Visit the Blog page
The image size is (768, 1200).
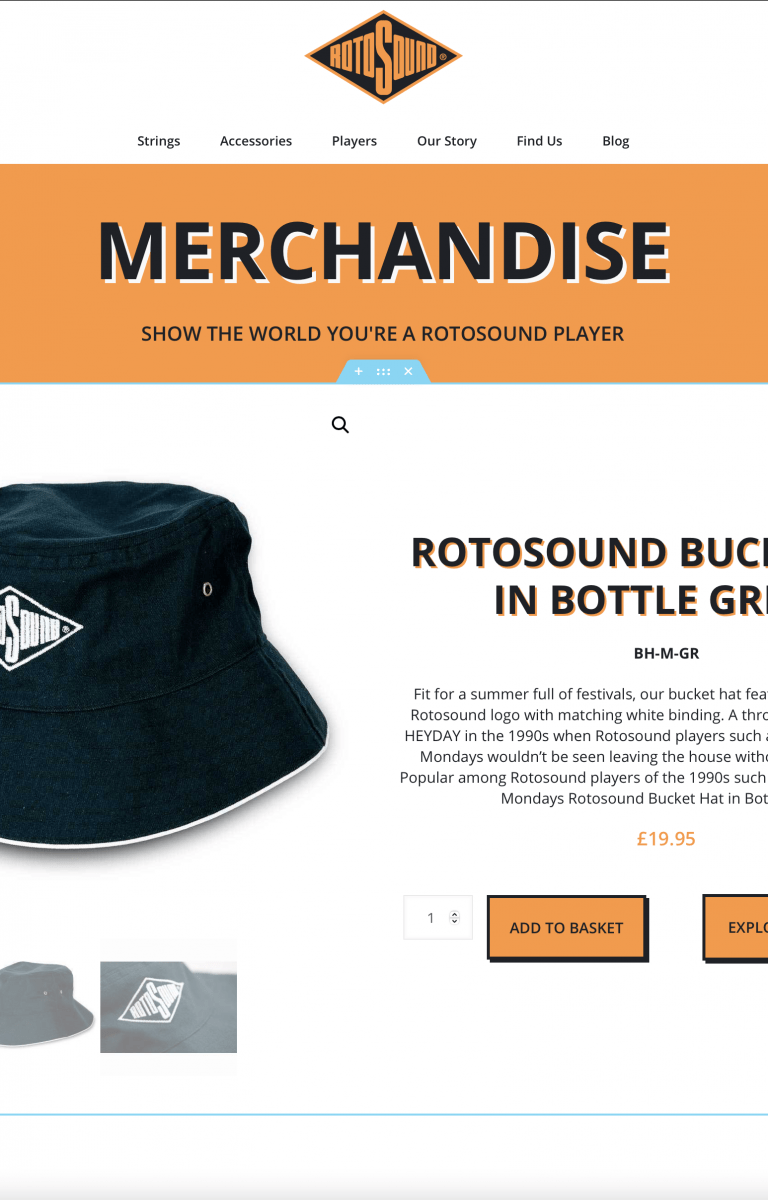point(616,141)
